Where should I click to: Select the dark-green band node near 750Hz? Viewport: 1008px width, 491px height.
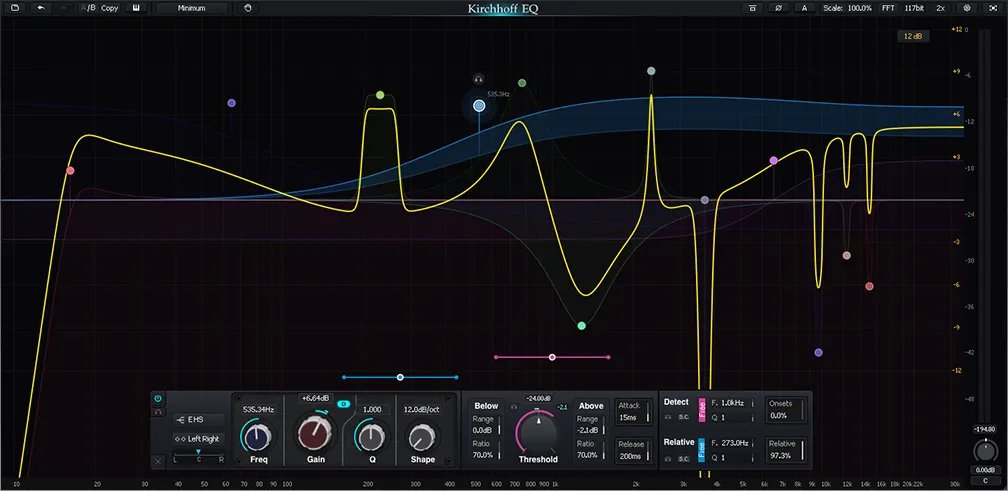pos(522,83)
